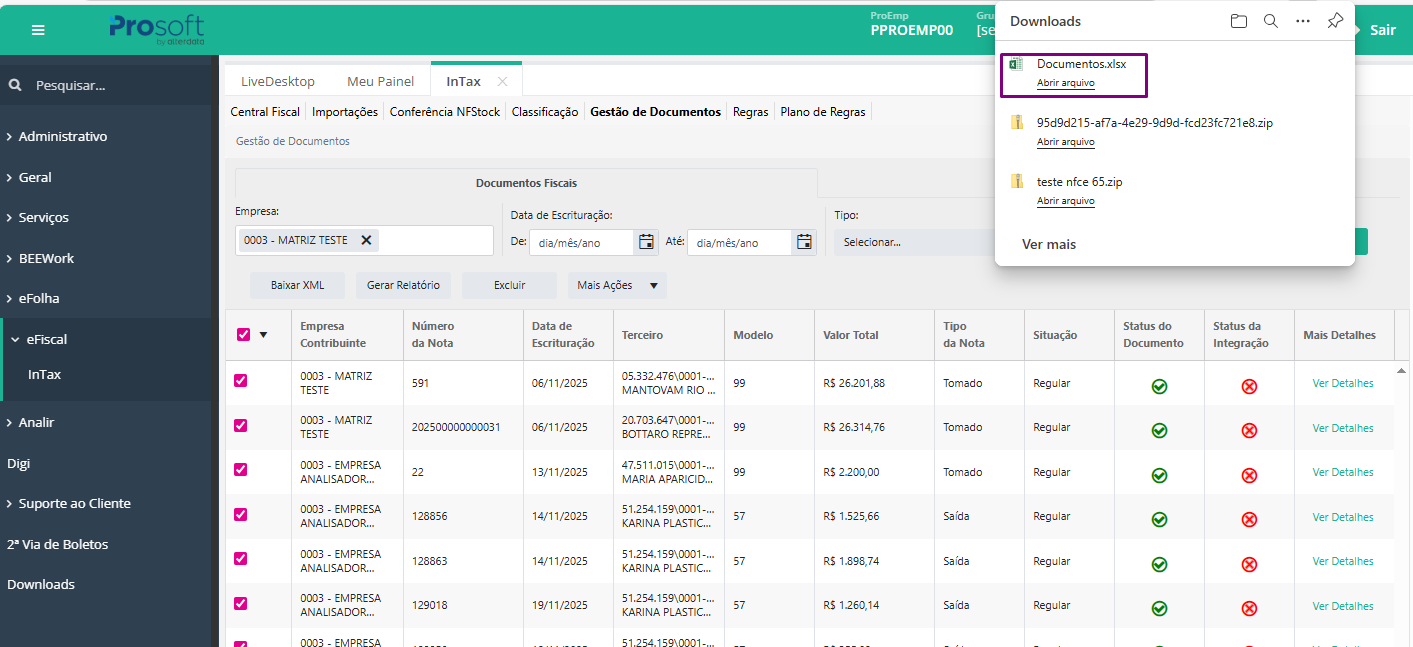Open the Classificação menu item
The image size is (1413, 647).
[x=545, y=112]
